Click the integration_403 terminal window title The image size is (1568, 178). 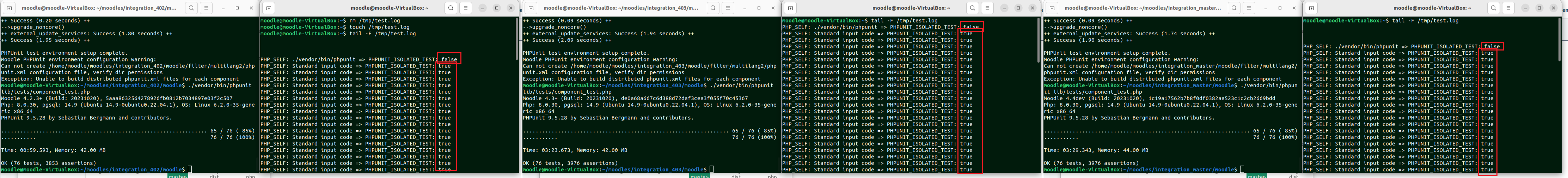(621, 8)
